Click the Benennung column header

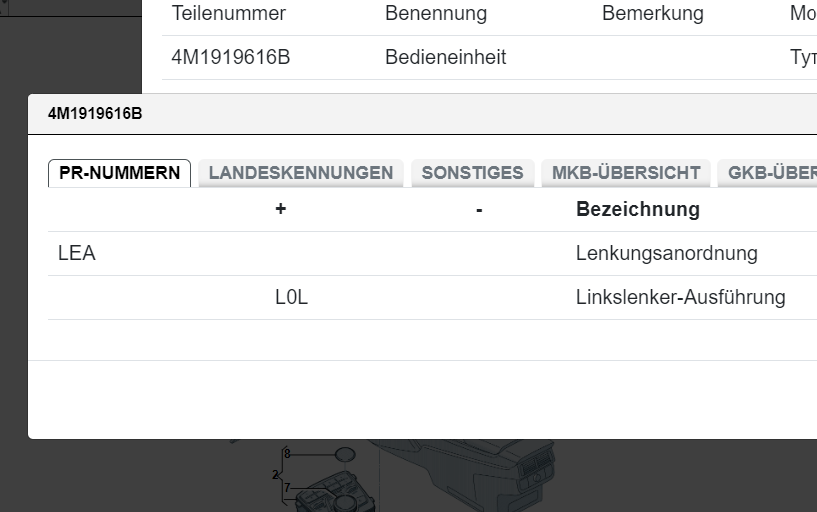click(x=436, y=13)
